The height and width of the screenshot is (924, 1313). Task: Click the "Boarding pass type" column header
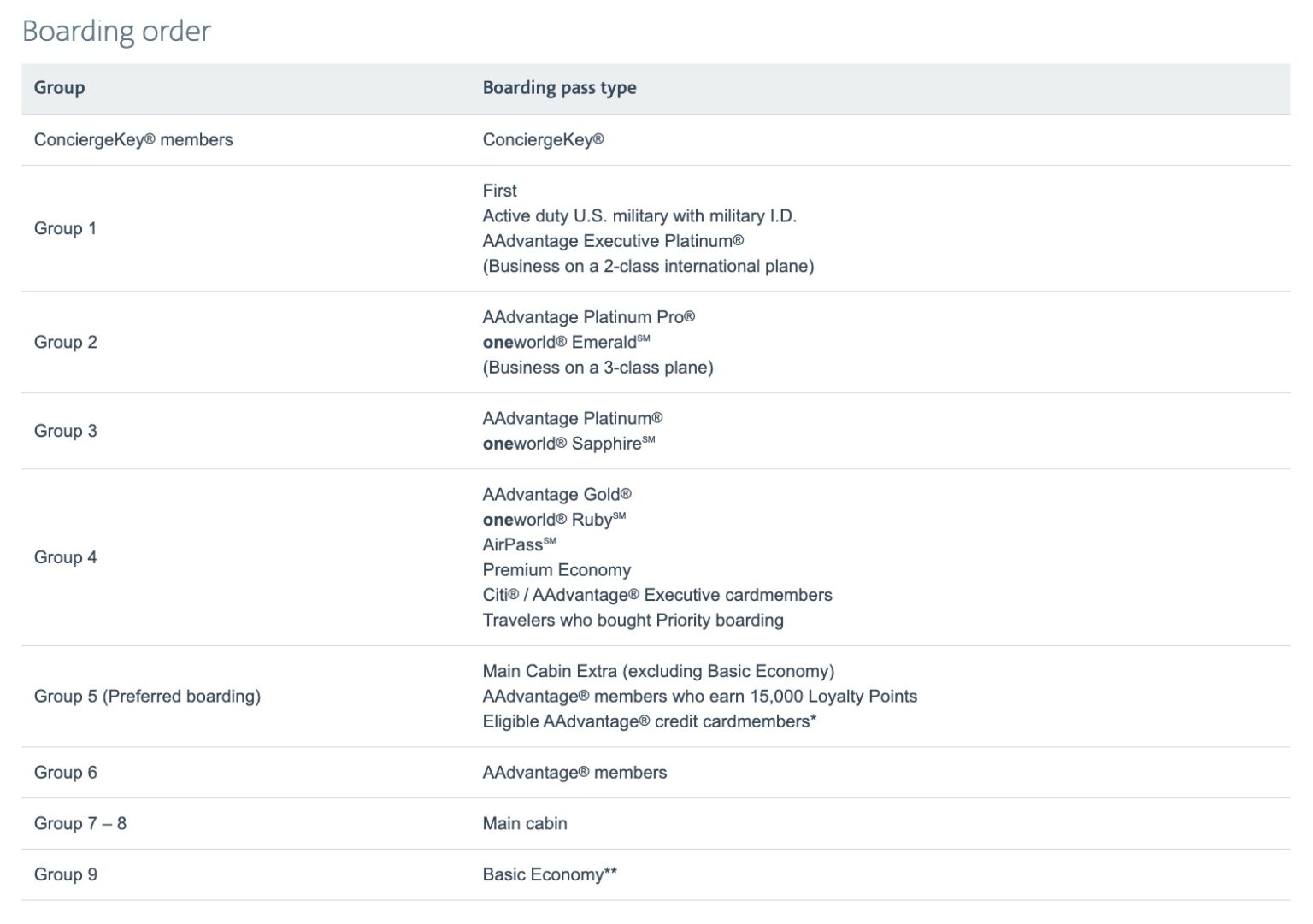click(x=559, y=88)
